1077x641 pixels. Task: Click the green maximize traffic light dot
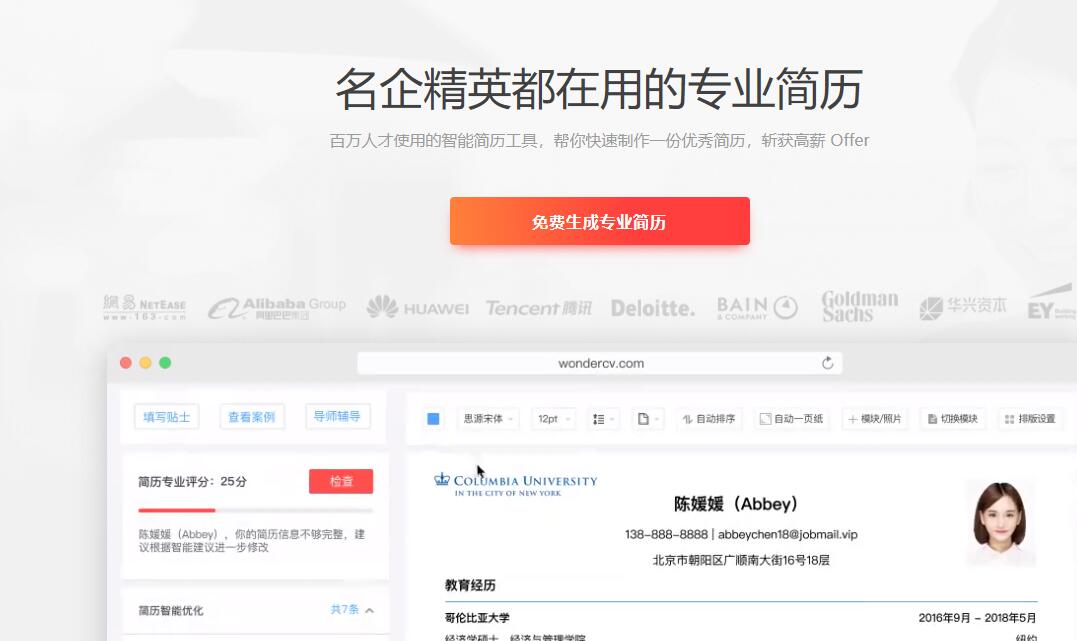(166, 363)
